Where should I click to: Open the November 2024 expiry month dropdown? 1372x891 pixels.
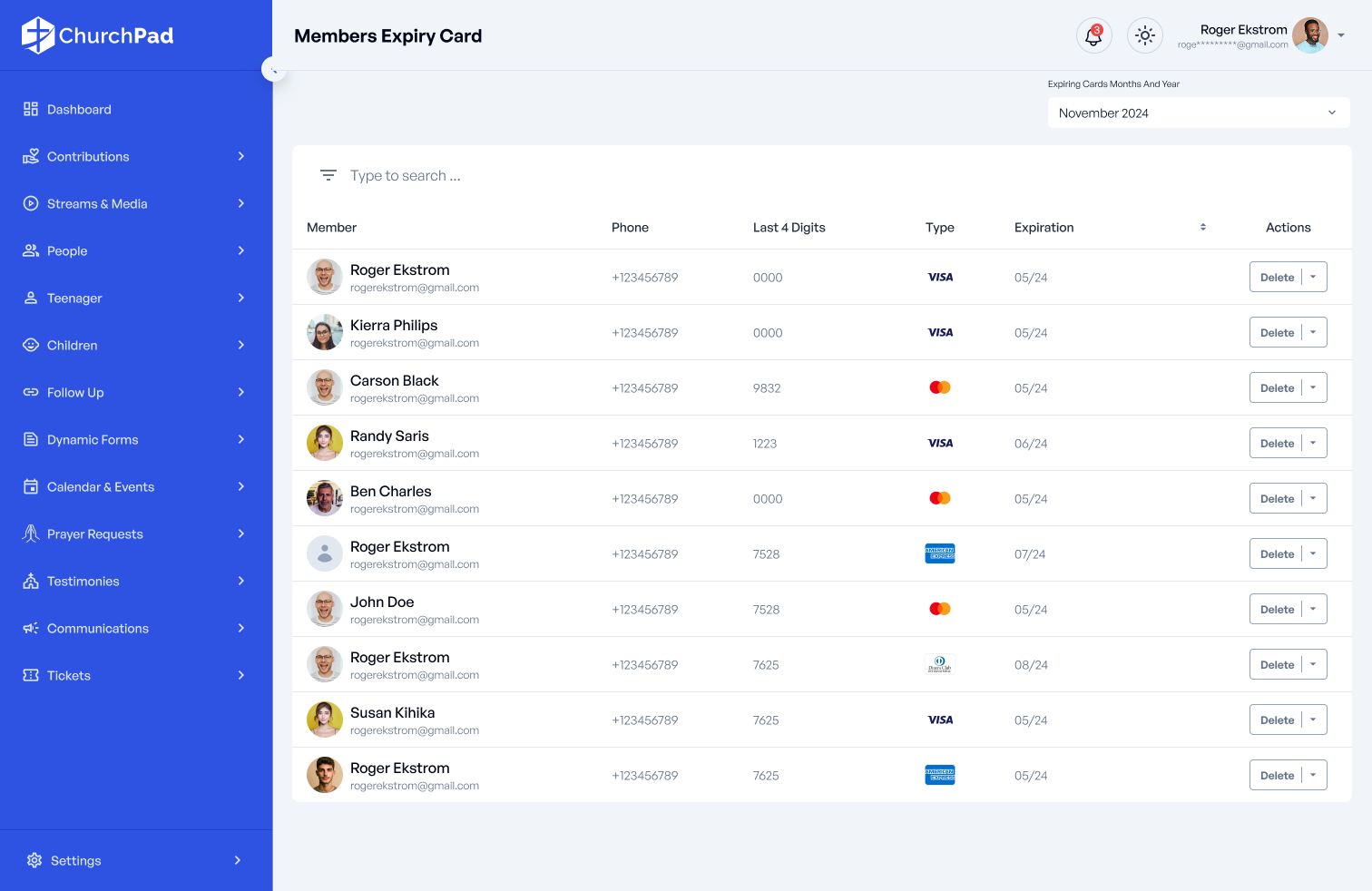[1198, 113]
